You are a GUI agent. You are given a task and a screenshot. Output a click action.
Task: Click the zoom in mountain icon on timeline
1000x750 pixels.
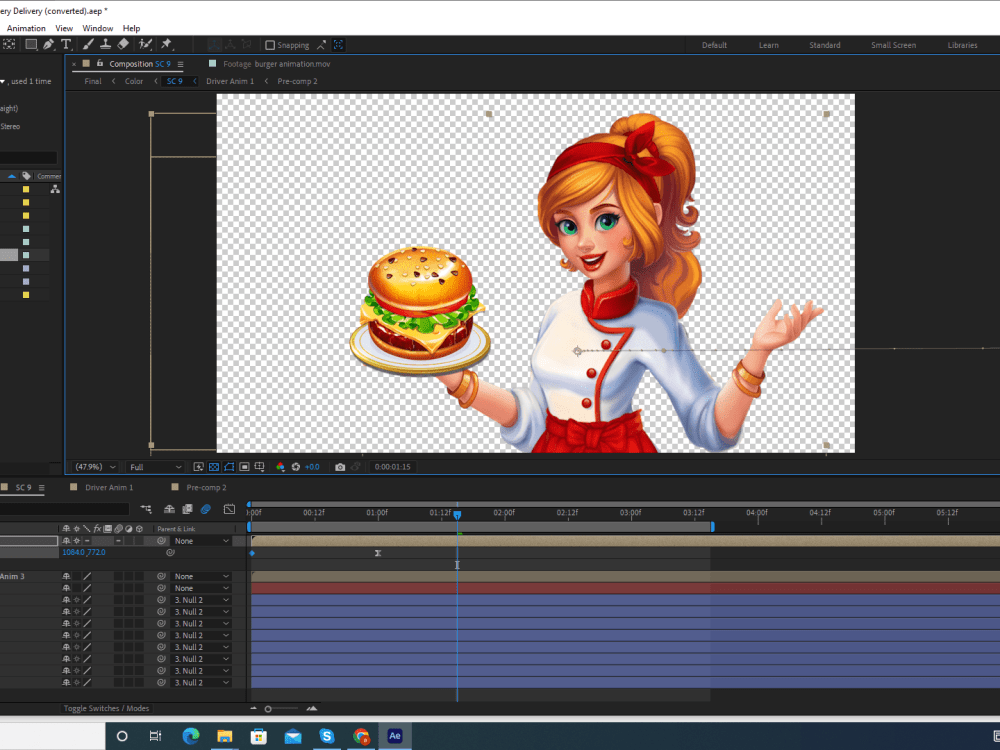tap(311, 709)
